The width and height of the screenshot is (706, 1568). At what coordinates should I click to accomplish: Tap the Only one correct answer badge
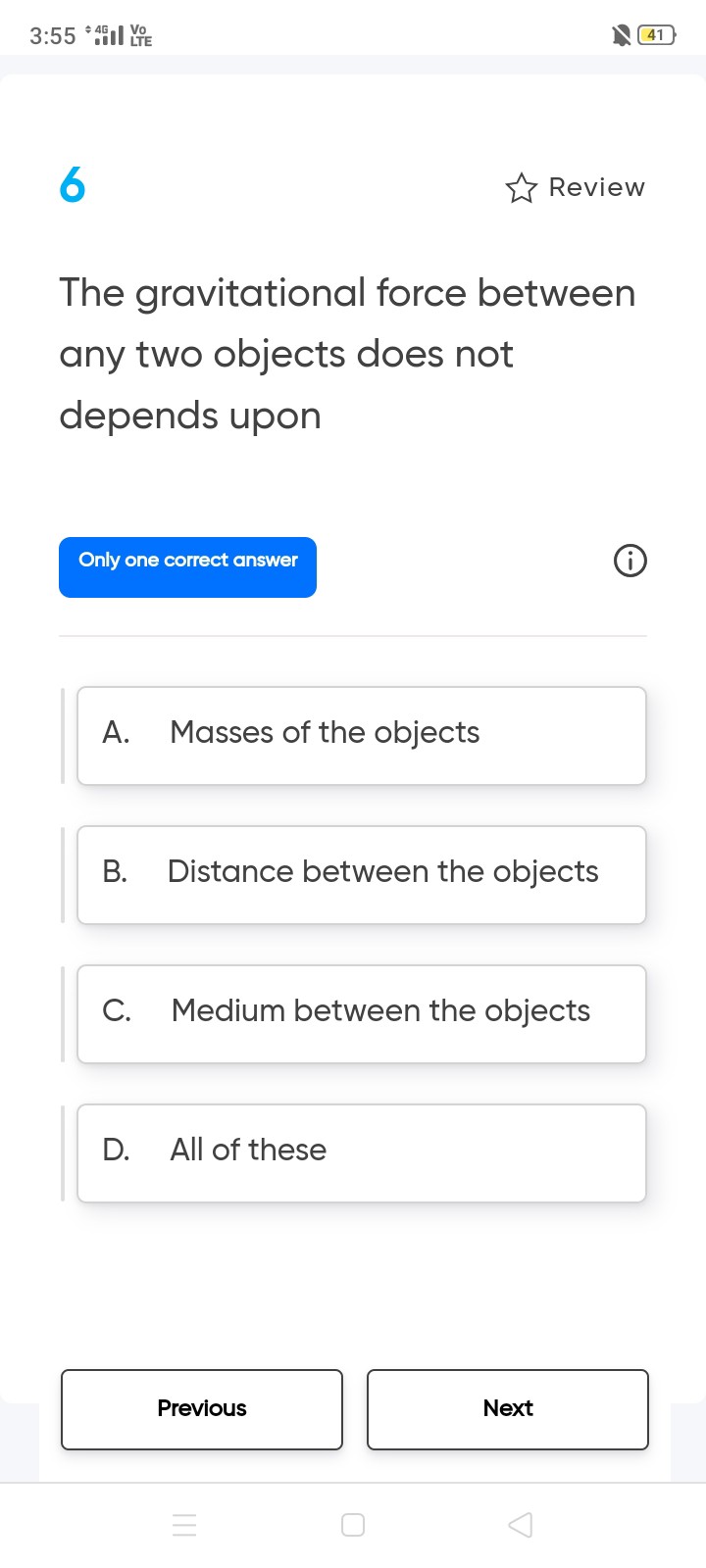(x=187, y=566)
